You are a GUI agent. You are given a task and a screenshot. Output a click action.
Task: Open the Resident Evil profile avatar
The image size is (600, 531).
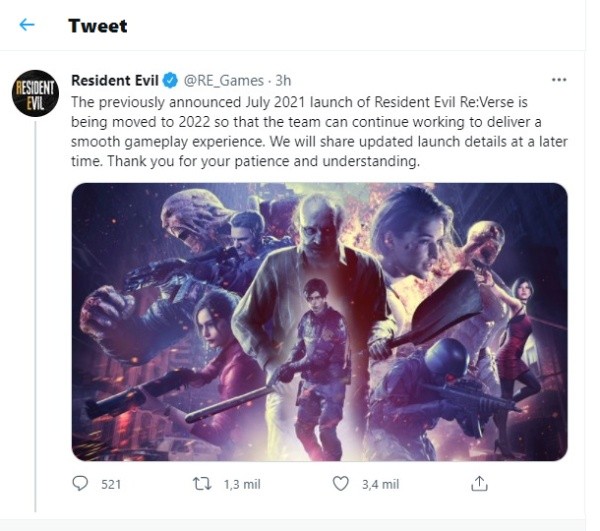[35, 94]
